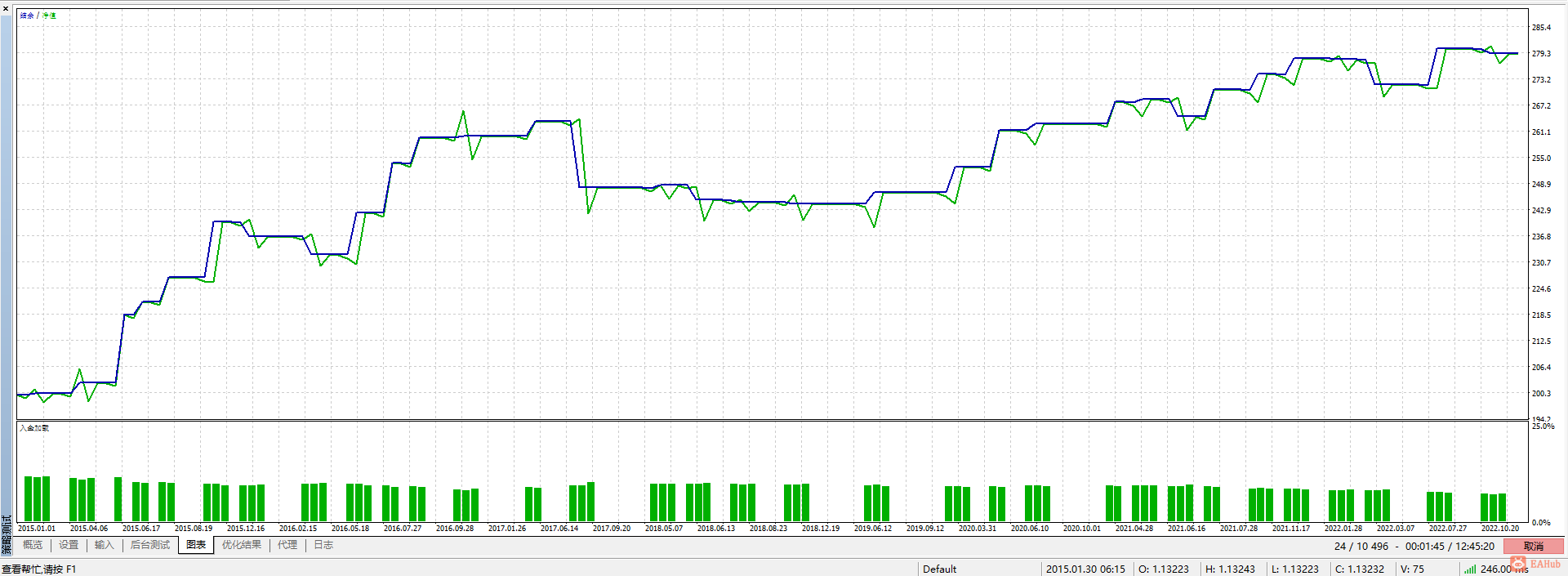The height and width of the screenshot is (576, 1568).
Task: Click the 入金加载 panel label
Action: point(34,427)
